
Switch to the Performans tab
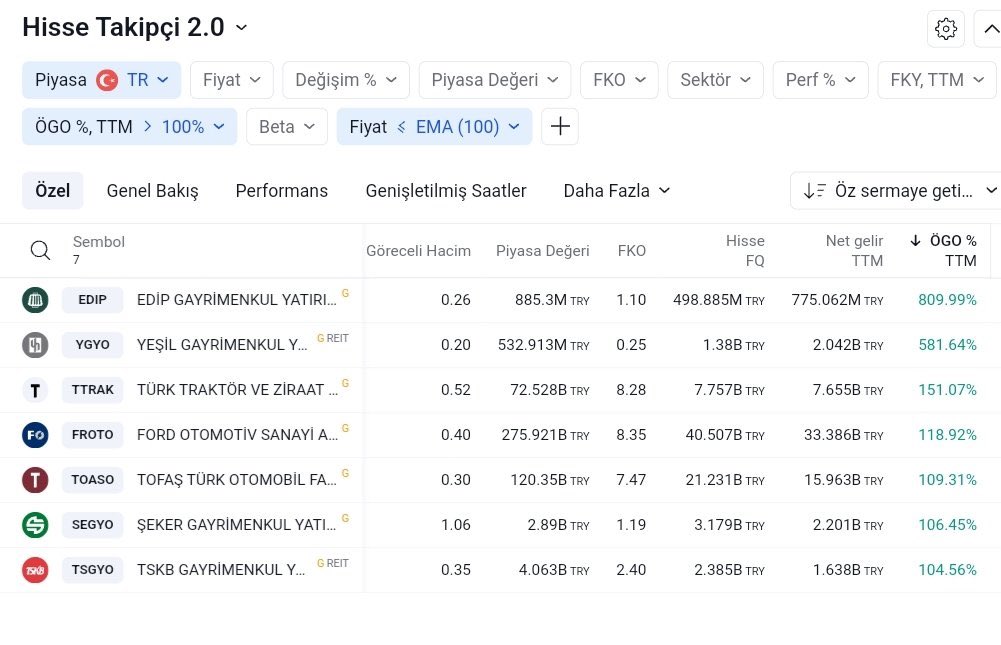click(x=282, y=190)
